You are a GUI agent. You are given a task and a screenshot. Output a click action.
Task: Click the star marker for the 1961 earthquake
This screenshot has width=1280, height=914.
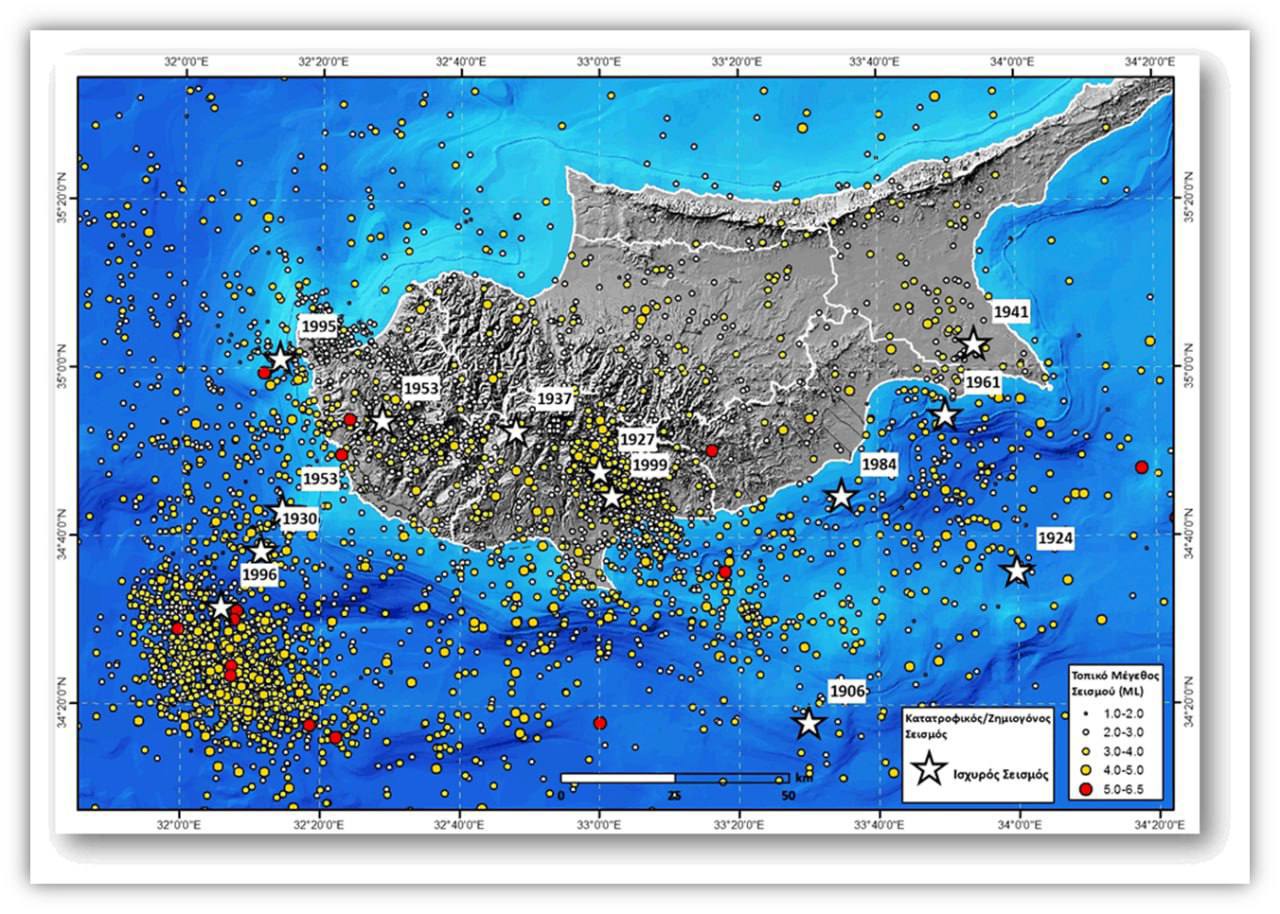[944, 414]
